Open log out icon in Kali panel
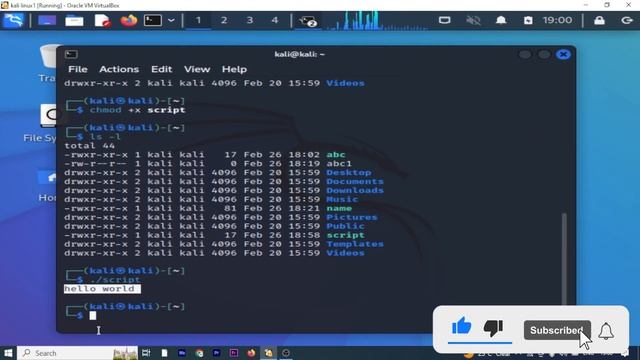Image resolution: width=640 pixels, height=360 pixels. click(627, 20)
